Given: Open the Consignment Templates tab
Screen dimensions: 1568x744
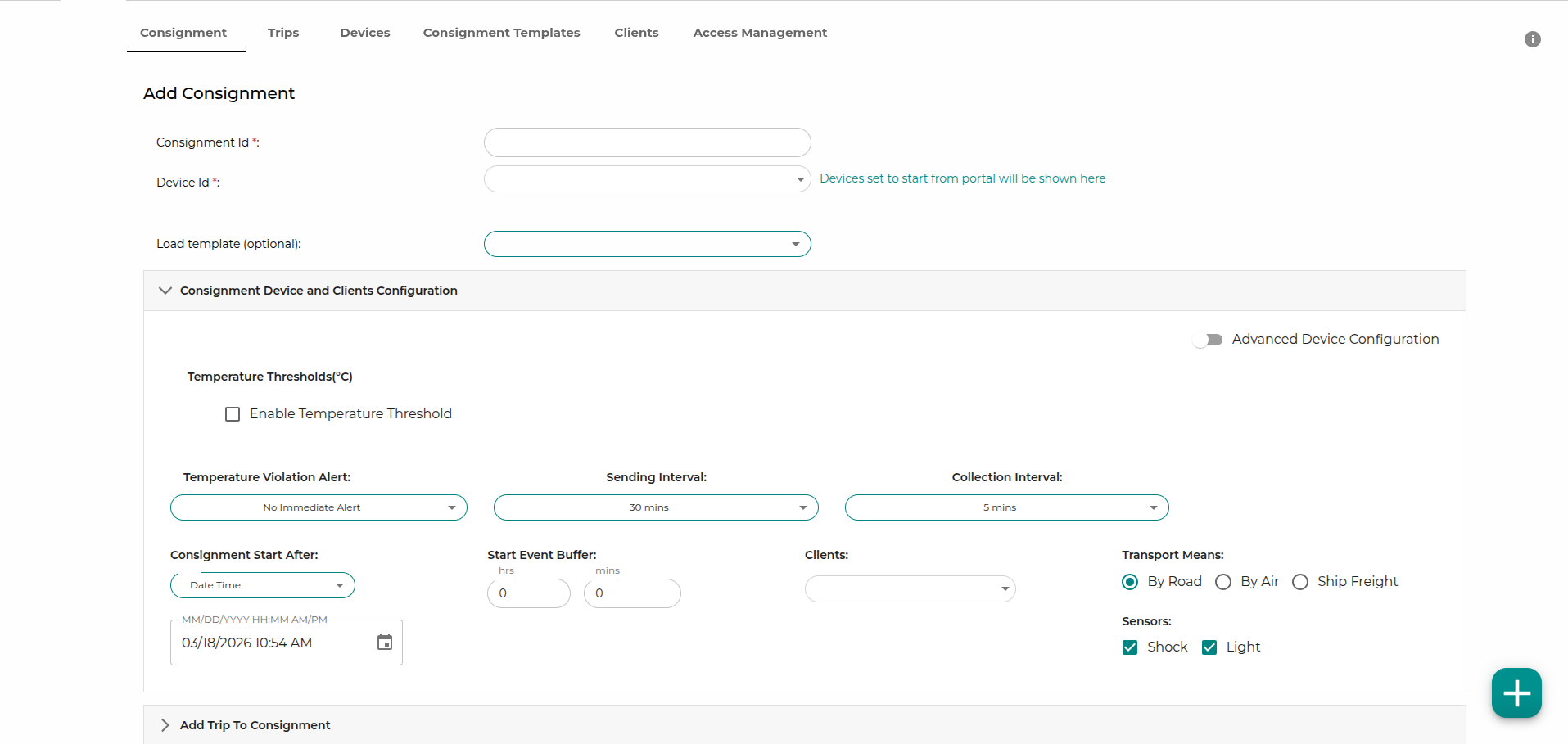Looking at the screenshot, I should pyautogui.click(x=501, y=33).
